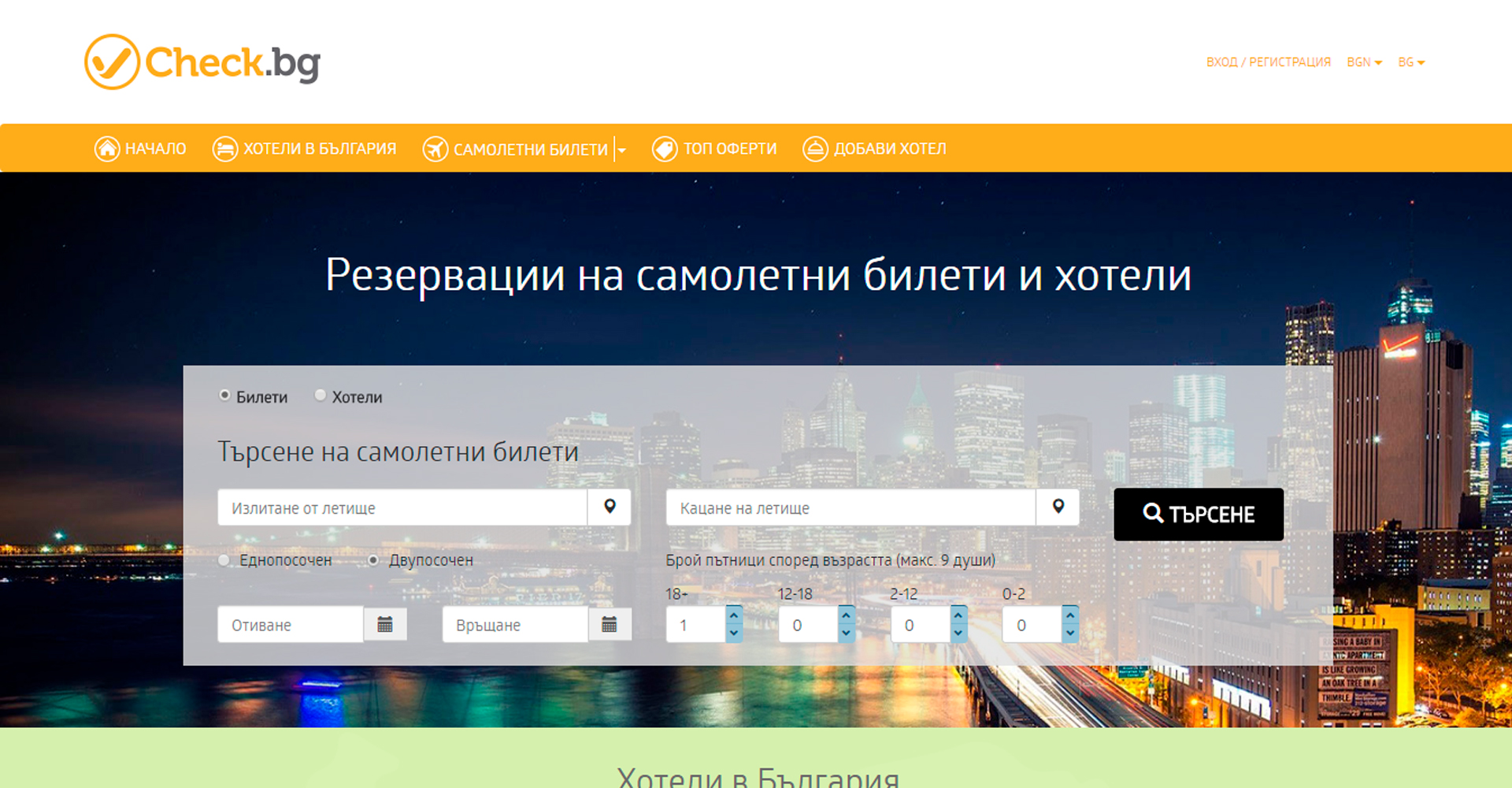Click the discount tag icon for ТОП ОФЕРТИ

point(665,148)
